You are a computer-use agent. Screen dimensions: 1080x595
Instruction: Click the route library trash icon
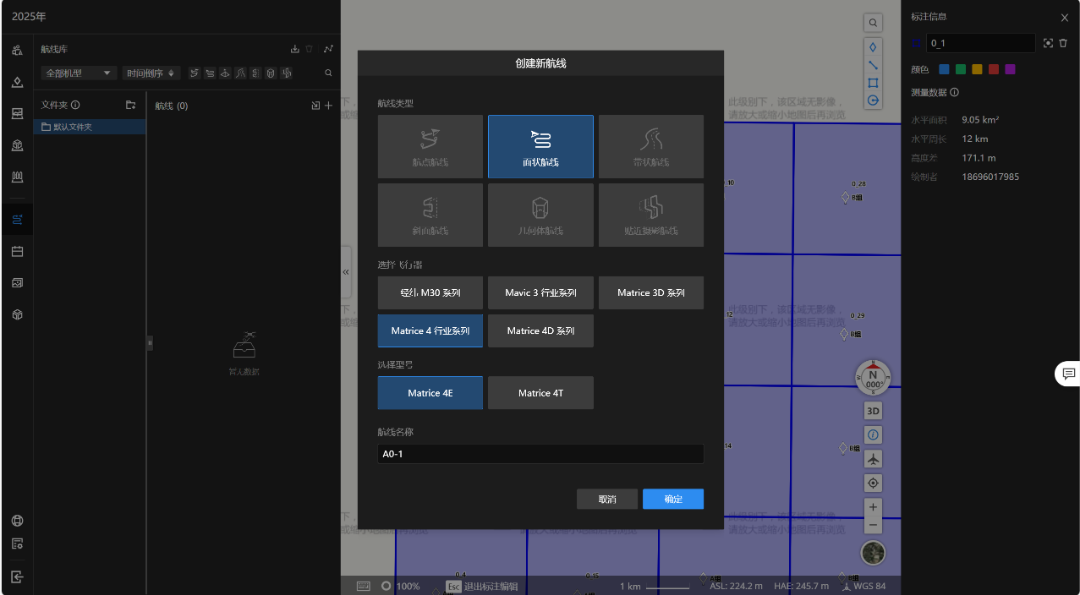coord(309,49)
